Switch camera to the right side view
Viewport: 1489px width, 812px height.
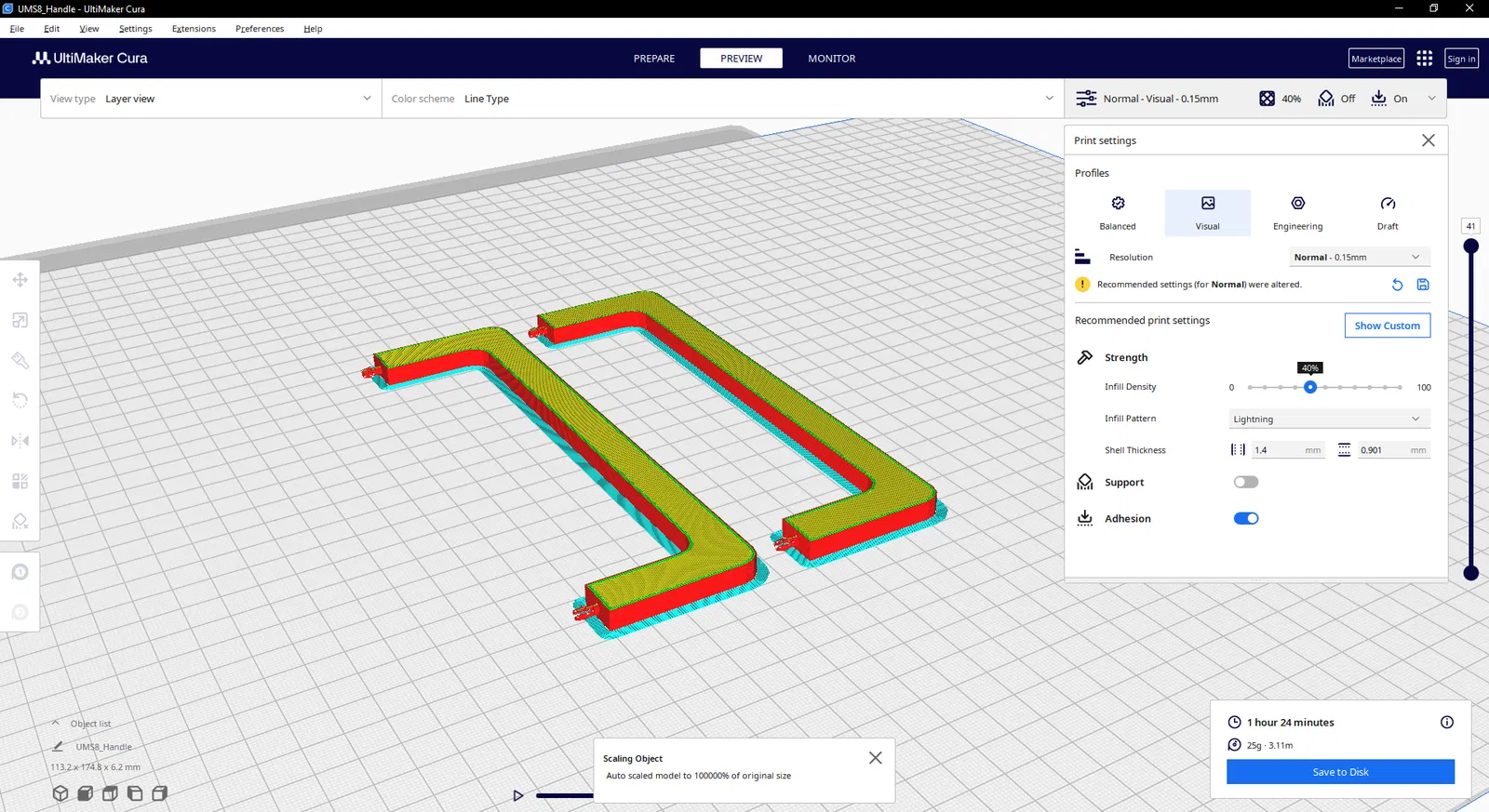click(159, 793)
